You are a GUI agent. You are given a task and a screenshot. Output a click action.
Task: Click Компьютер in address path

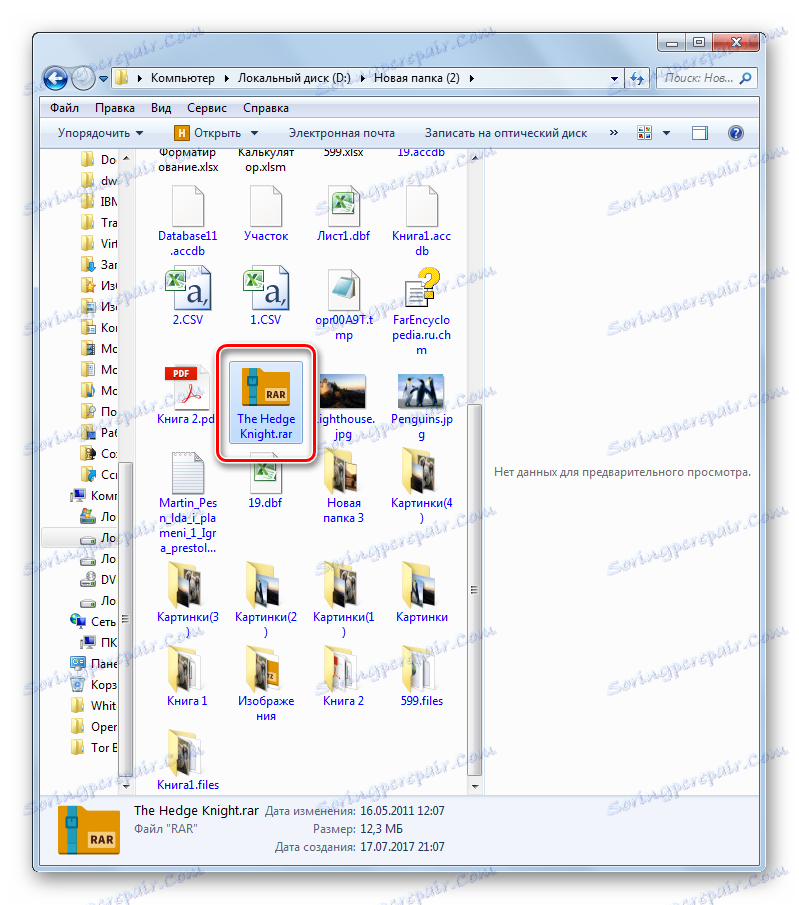[x=182, y=78]
